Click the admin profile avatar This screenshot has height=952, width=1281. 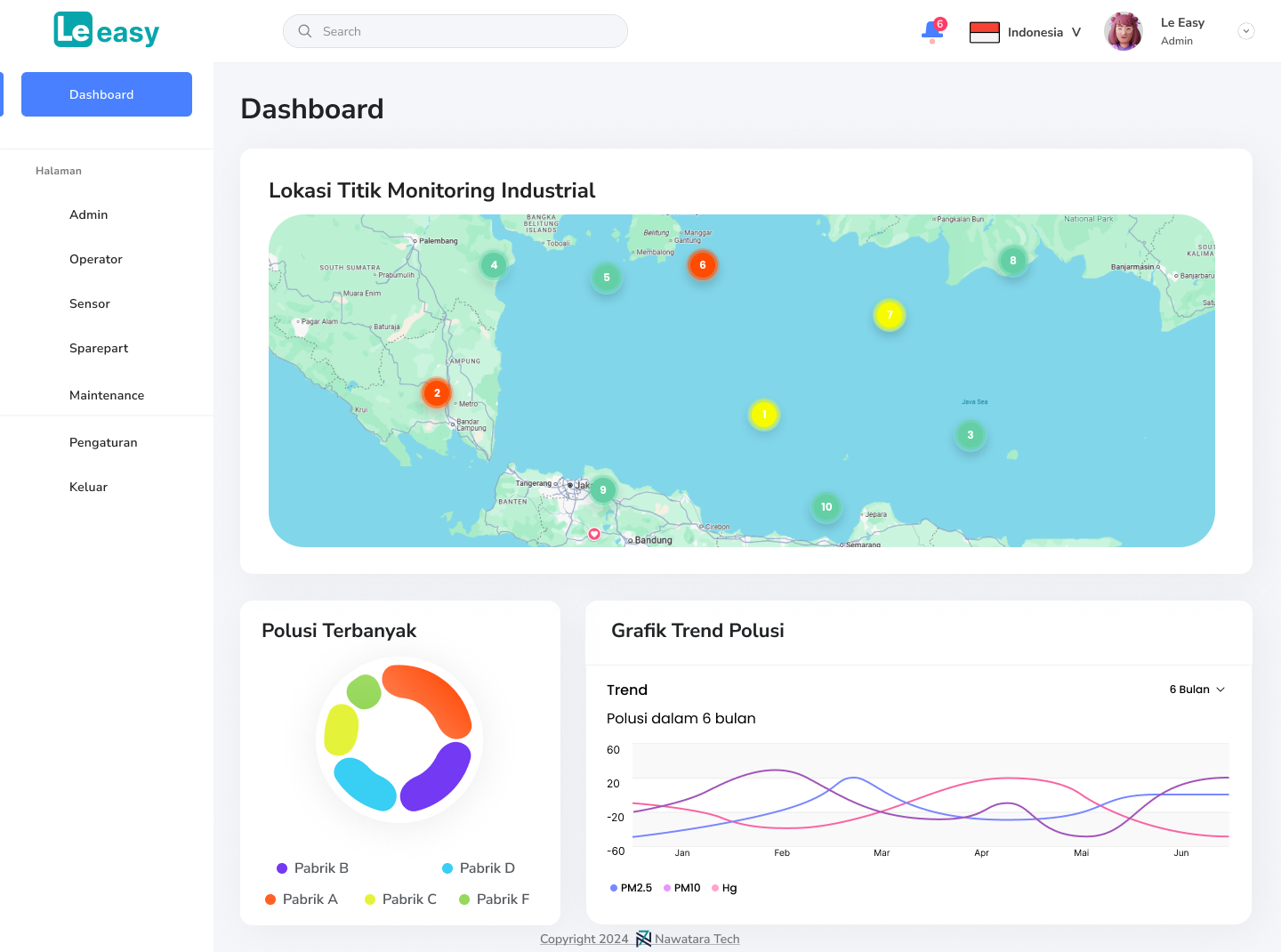tap(1124, 32)
